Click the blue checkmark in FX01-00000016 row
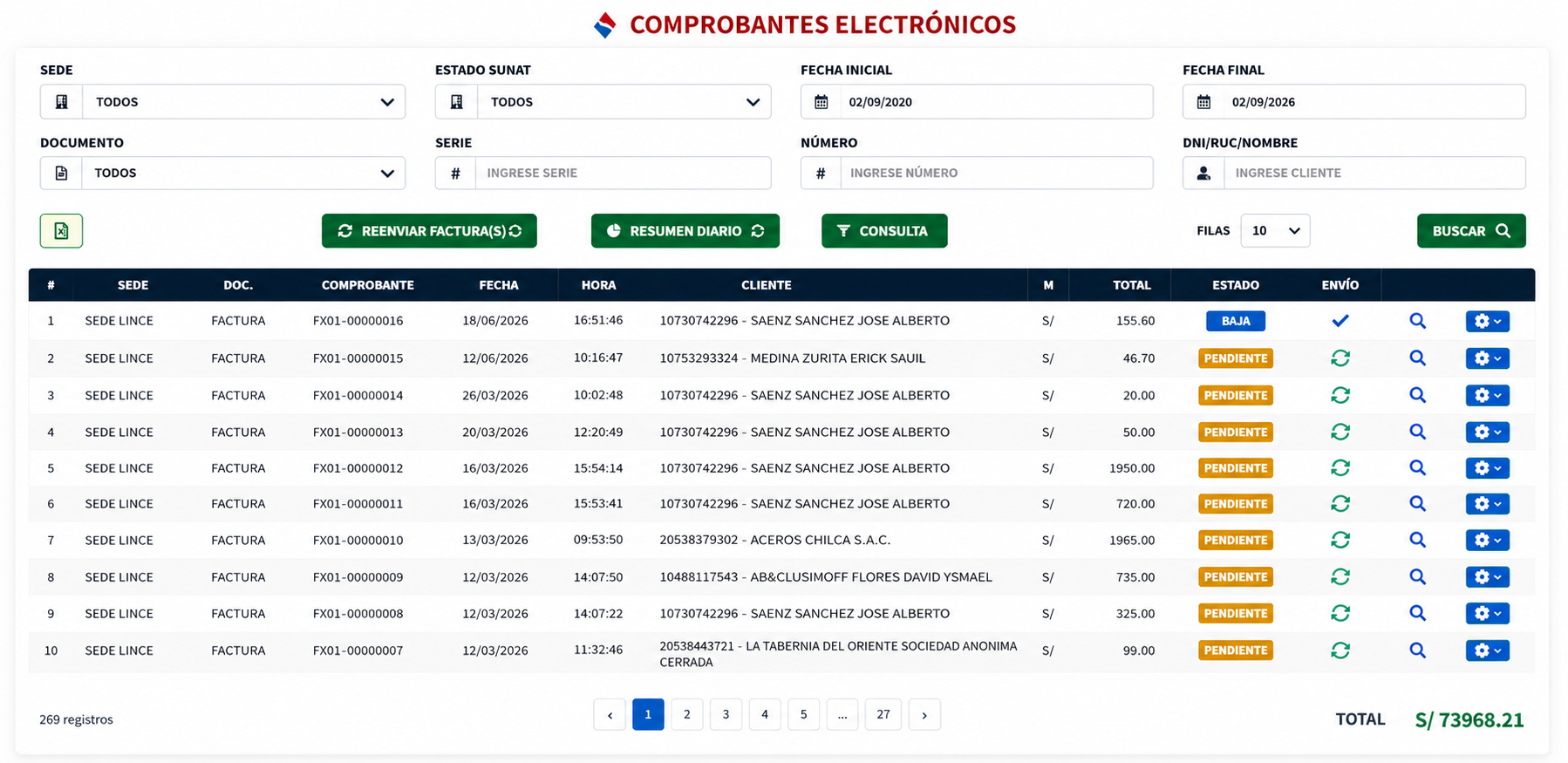This screenshot has width=1568, height=763. [1340, 321]
